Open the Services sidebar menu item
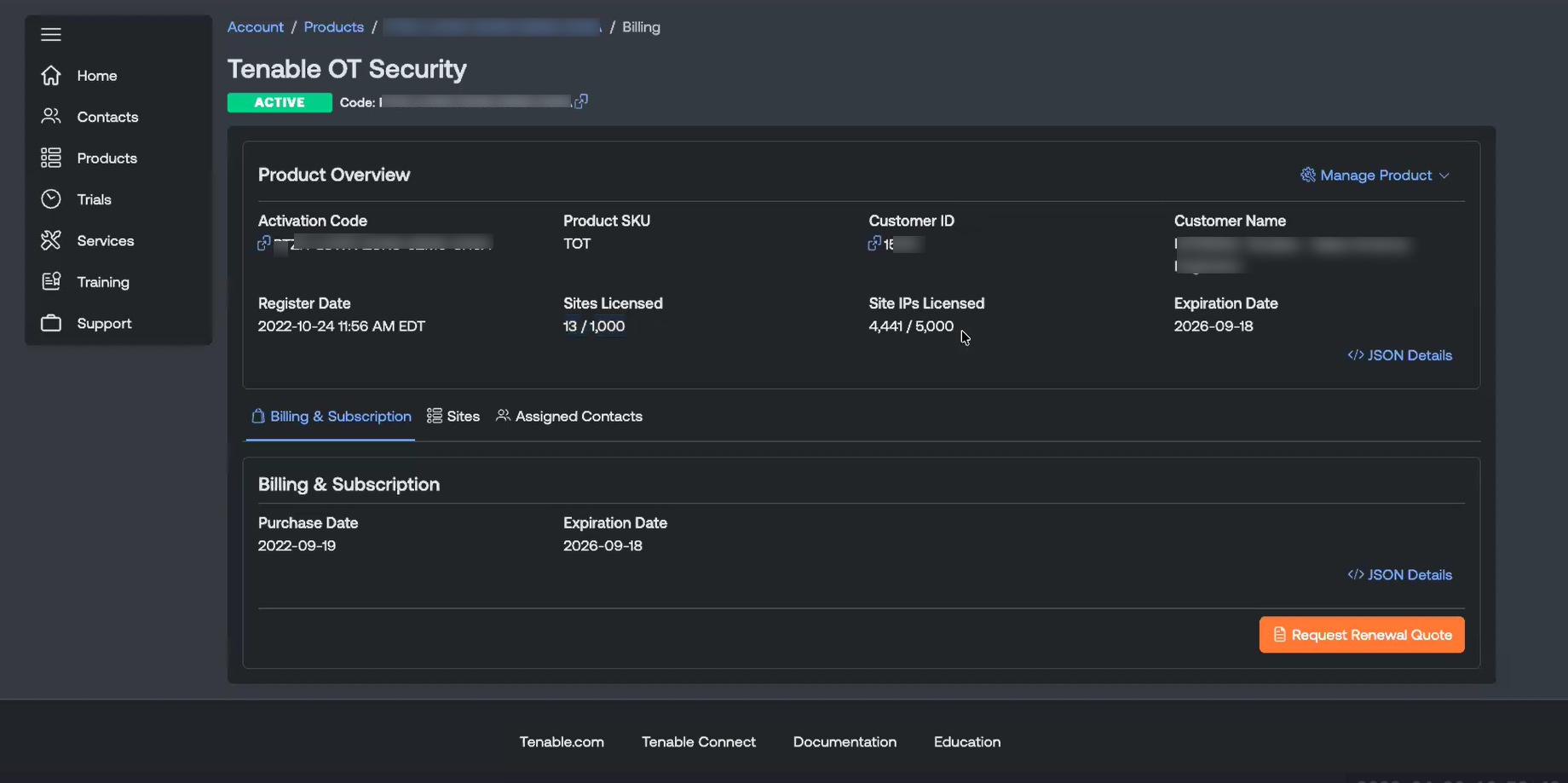The width and height of the screenshot is (1568, 783). coord(118,240)
